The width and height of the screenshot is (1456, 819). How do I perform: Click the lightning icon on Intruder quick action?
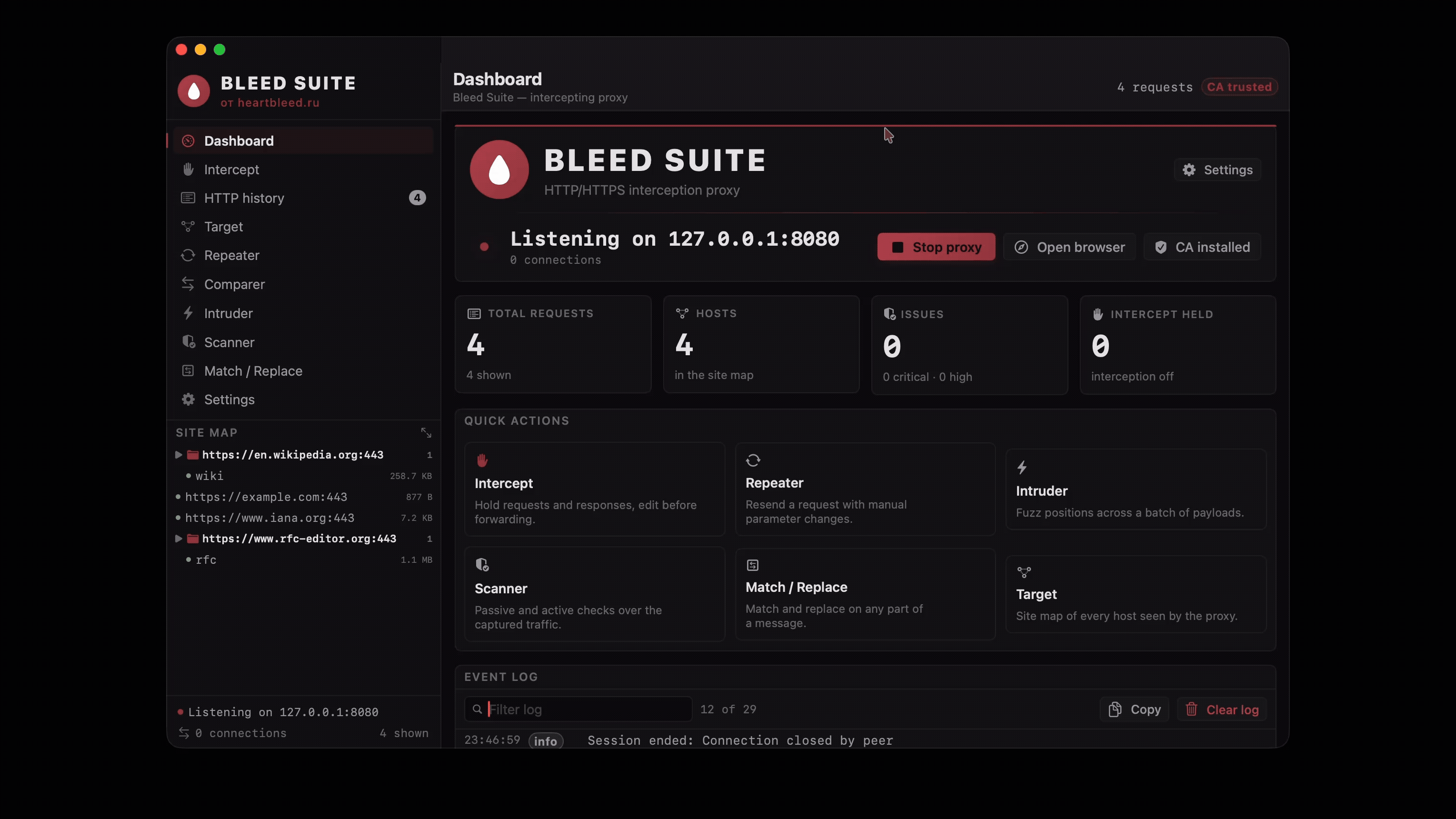coord(1022,468)
